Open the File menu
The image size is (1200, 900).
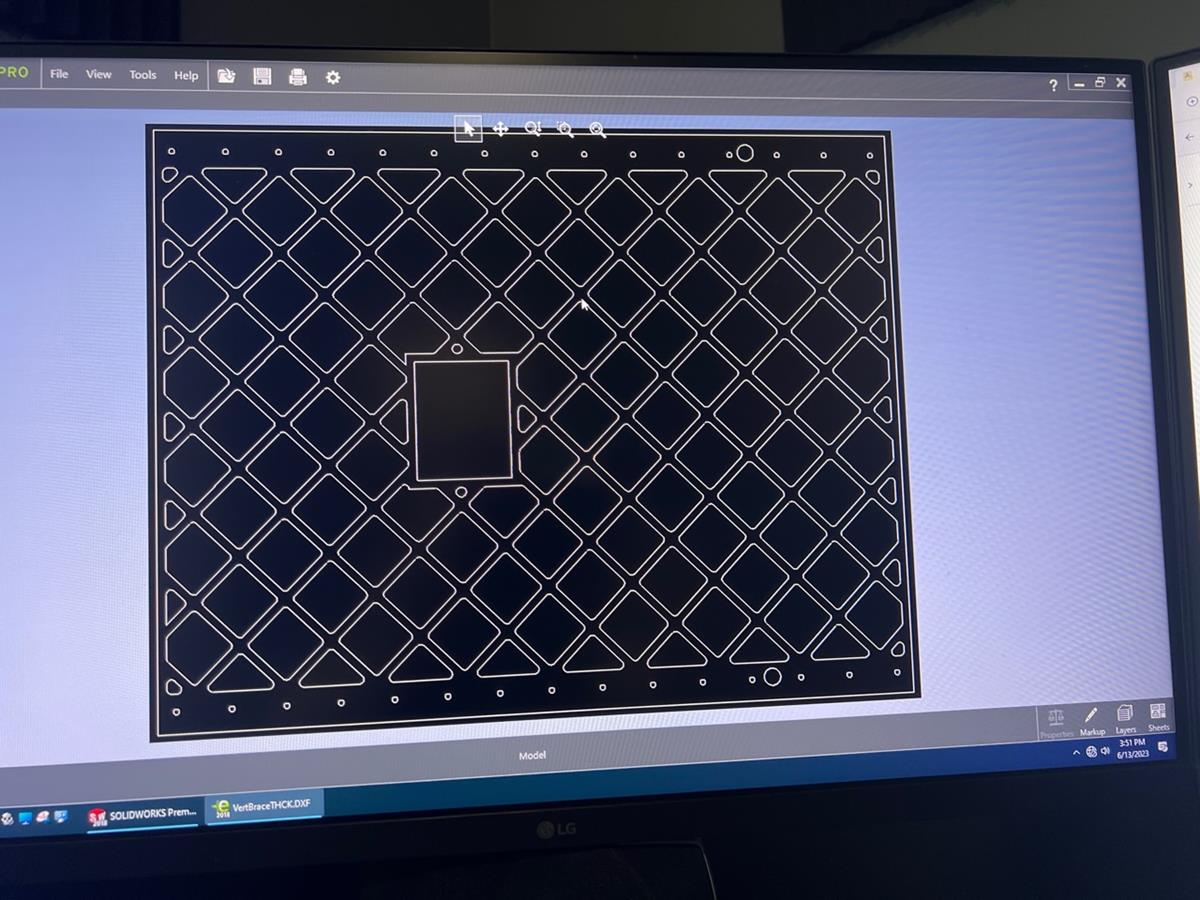59,74
